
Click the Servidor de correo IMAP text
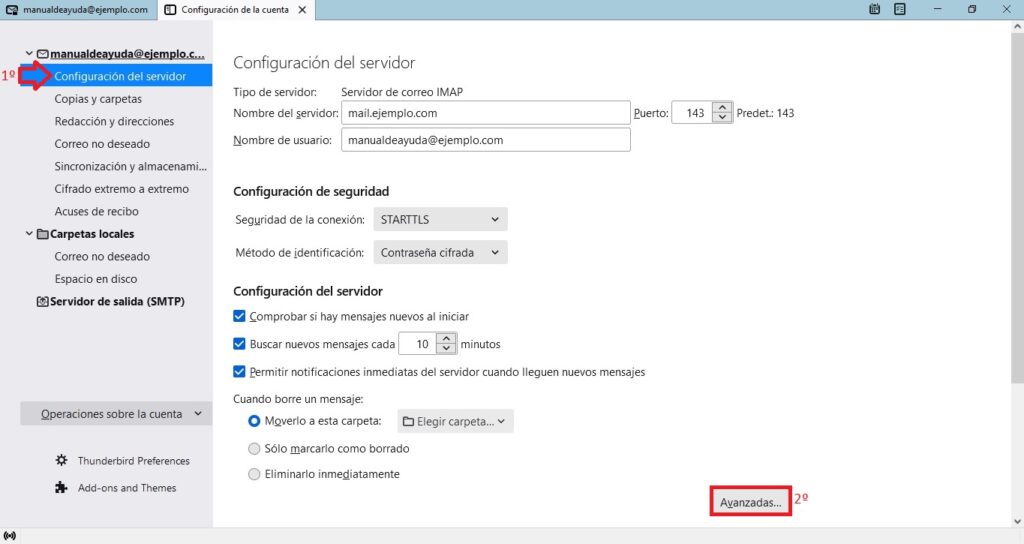pos(402,92)
